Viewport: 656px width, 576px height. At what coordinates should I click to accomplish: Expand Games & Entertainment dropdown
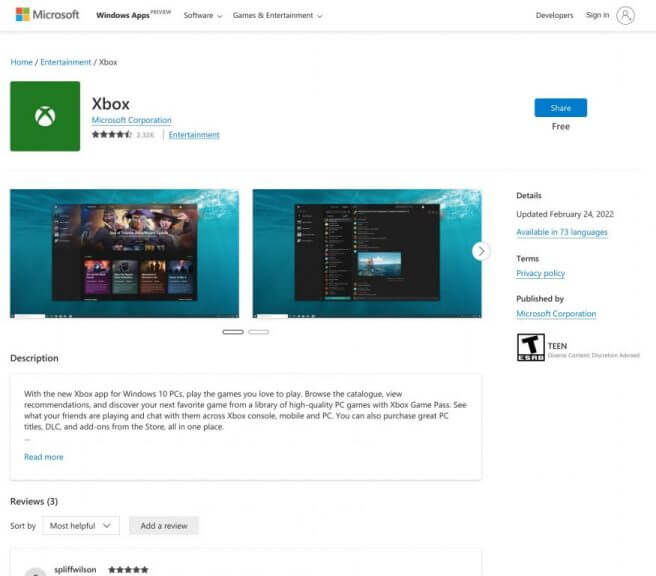pos(277,15)
